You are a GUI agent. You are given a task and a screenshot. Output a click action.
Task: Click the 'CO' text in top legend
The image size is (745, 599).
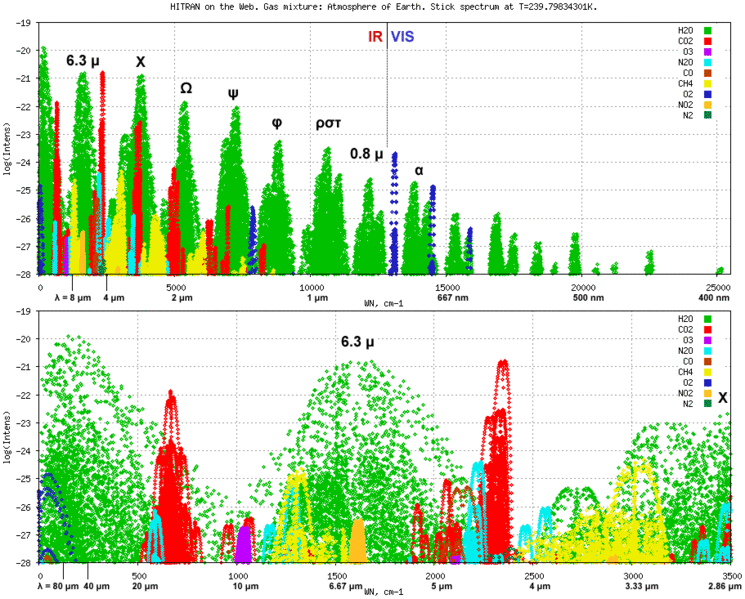[x=688, y=73]
